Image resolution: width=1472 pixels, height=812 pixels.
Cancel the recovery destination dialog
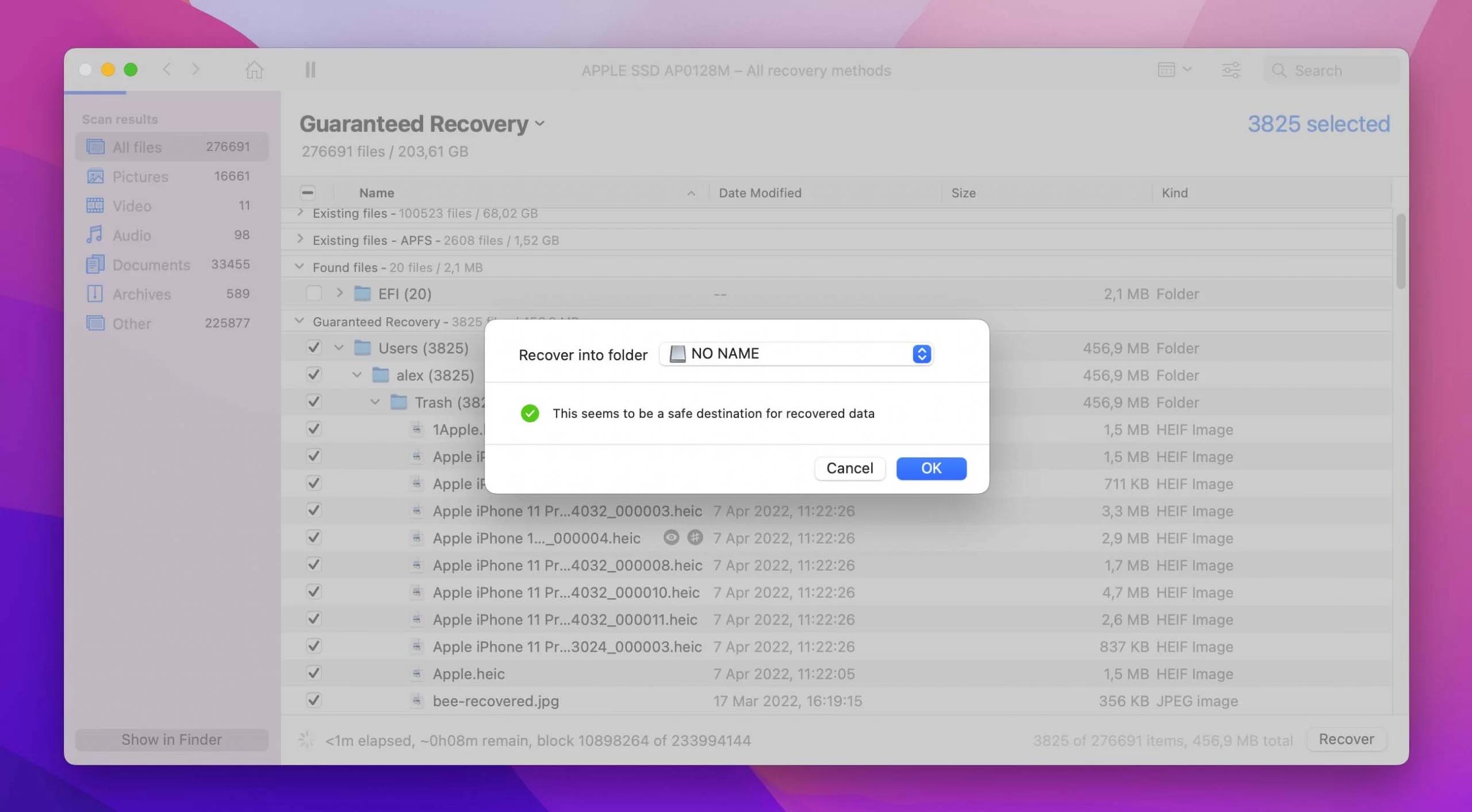tap(849, 468)
